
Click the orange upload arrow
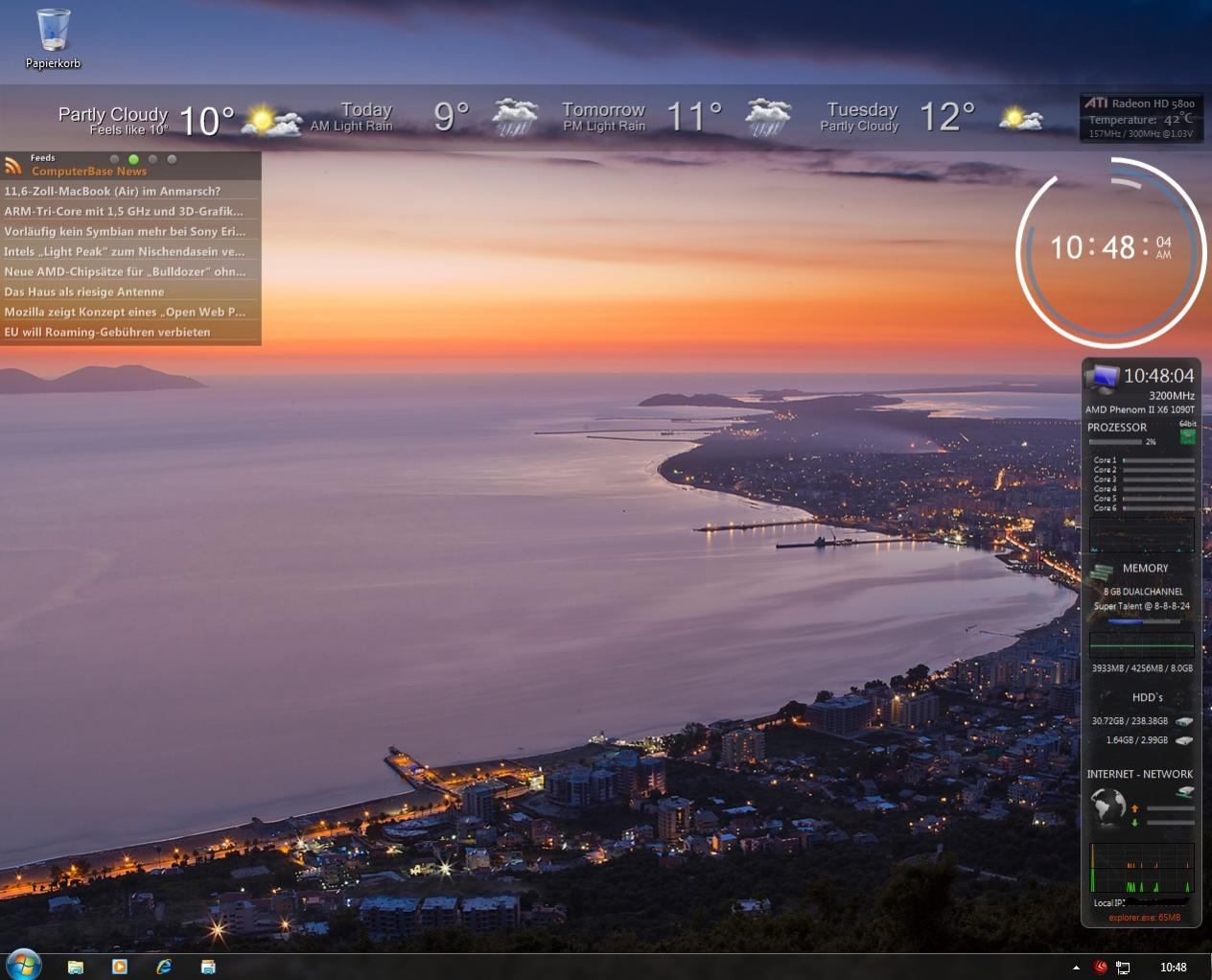(1134, 808)
